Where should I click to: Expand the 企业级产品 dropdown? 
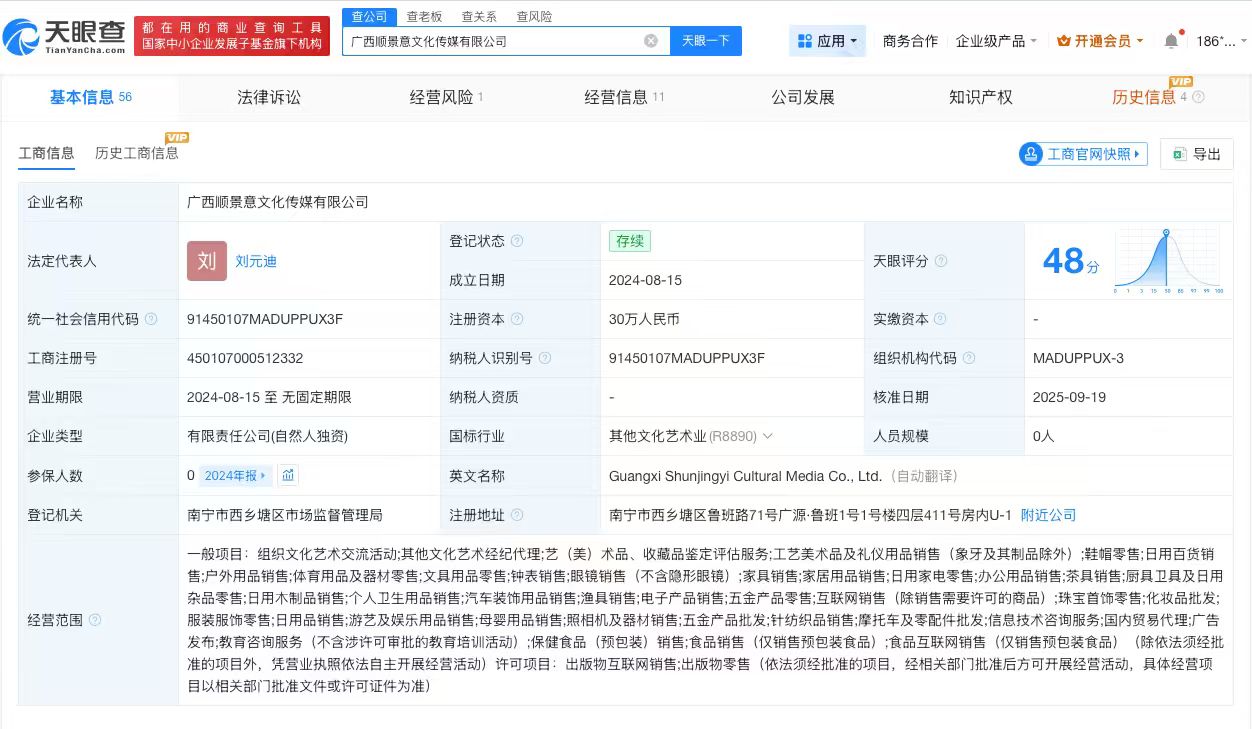tap(996, 41)
